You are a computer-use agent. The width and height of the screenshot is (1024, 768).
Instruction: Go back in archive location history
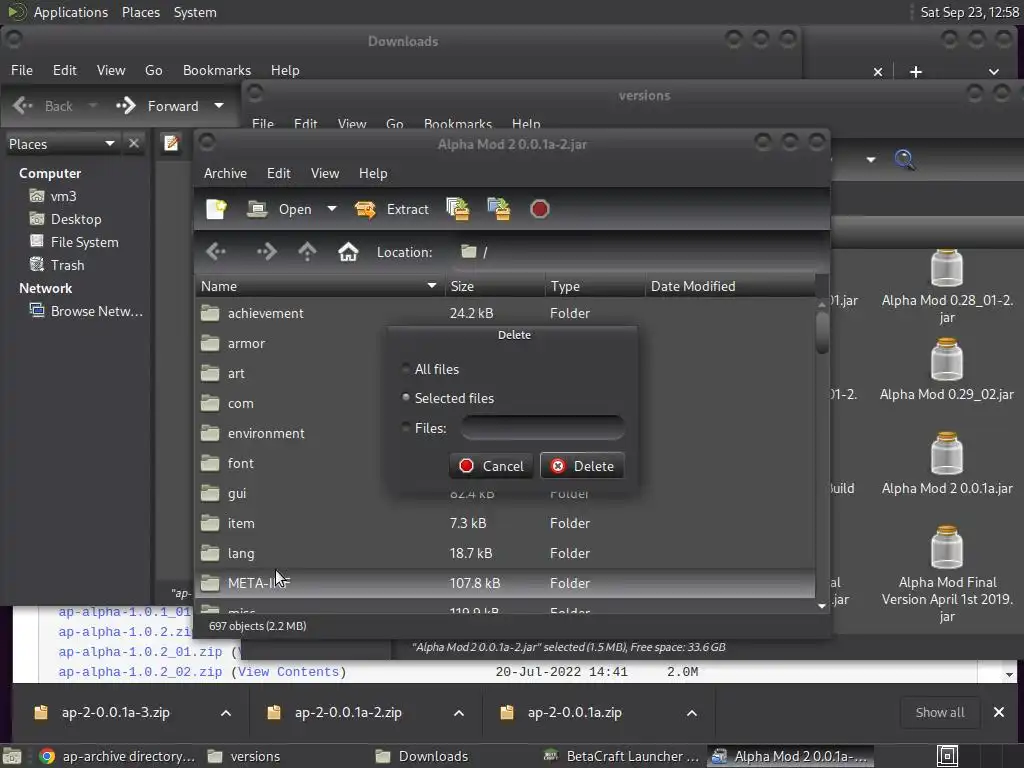(x=216, y=251)
